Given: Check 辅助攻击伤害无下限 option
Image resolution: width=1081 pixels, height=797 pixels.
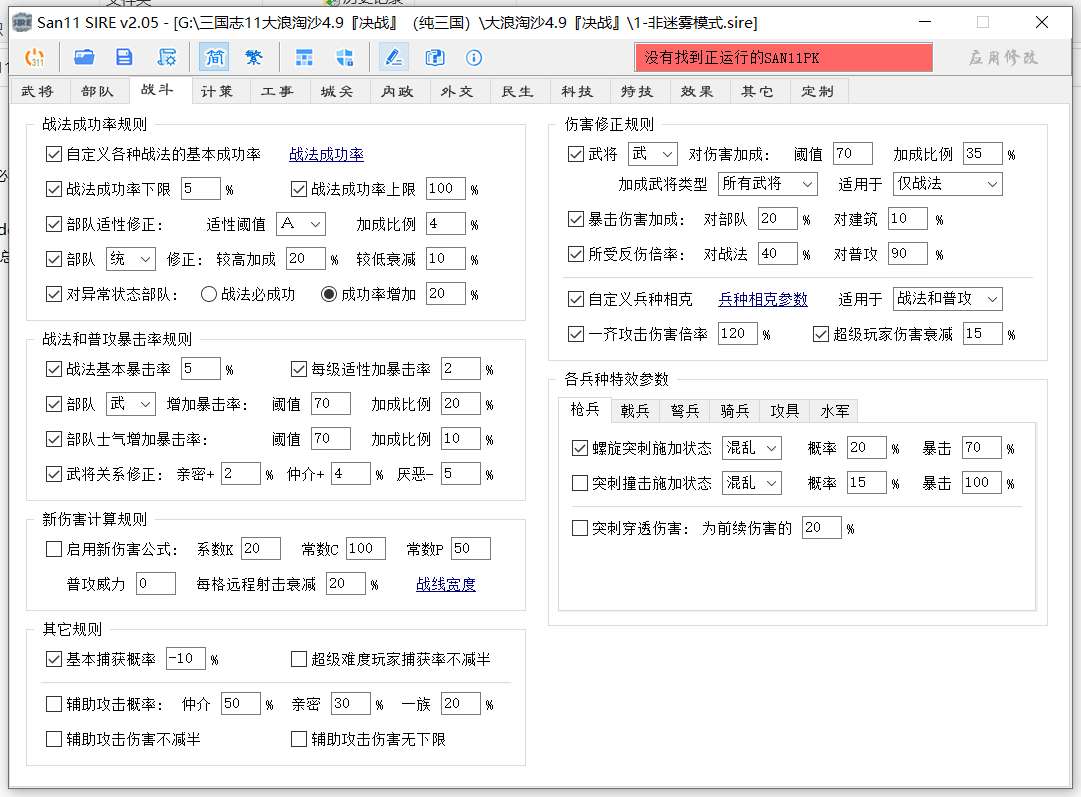Looking at the screenshot, I should 299,739.
